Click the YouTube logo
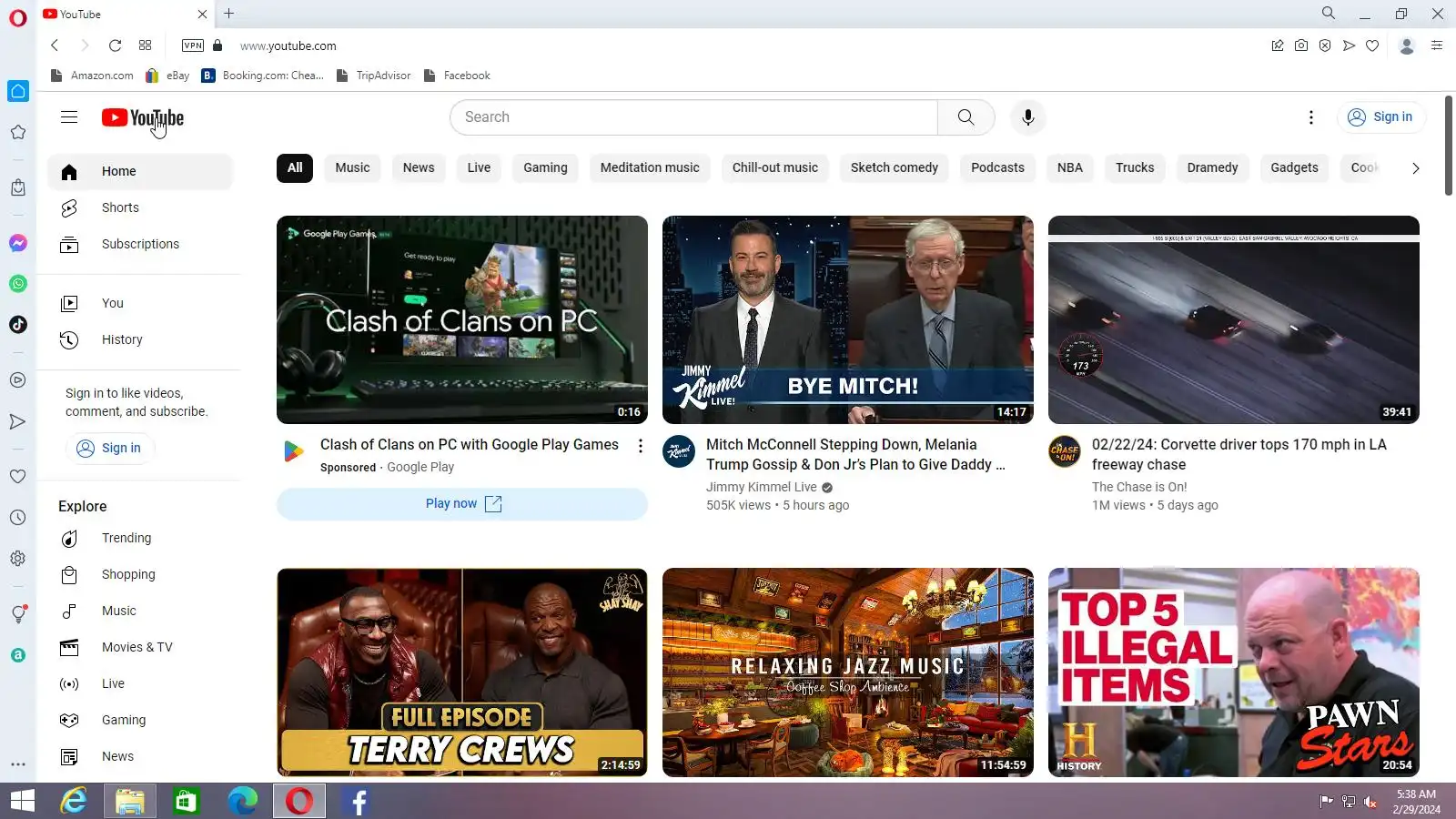 pyautogui.click(x=143, y=117)
